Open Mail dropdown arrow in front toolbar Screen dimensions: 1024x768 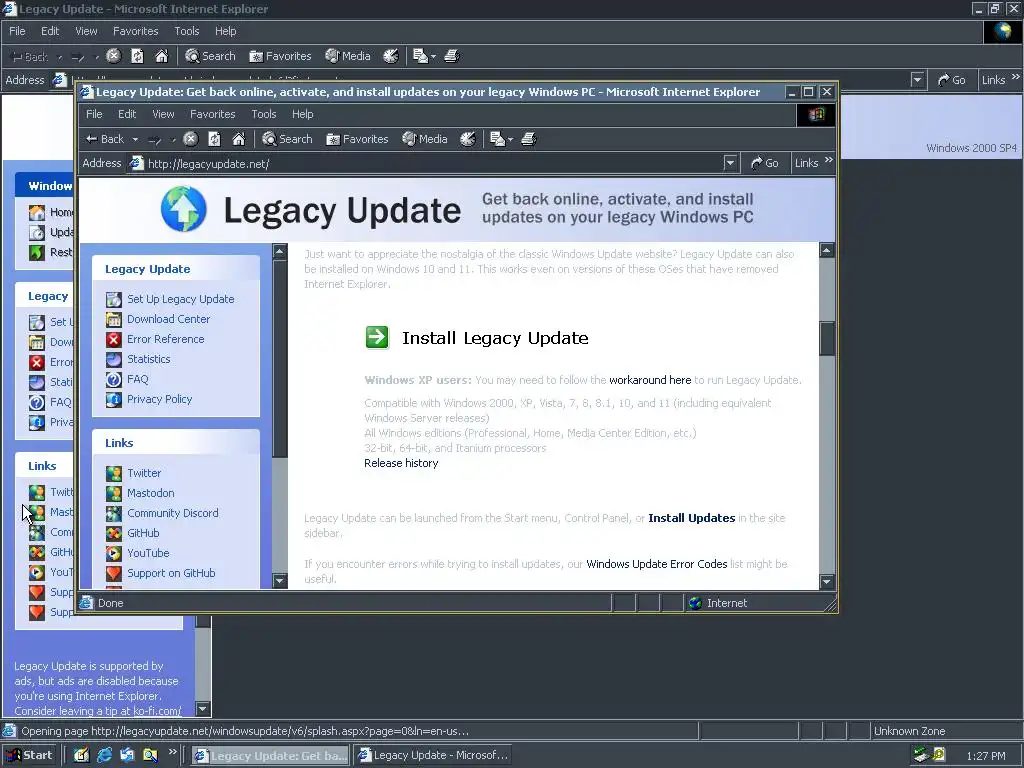(x=510, y=139)
